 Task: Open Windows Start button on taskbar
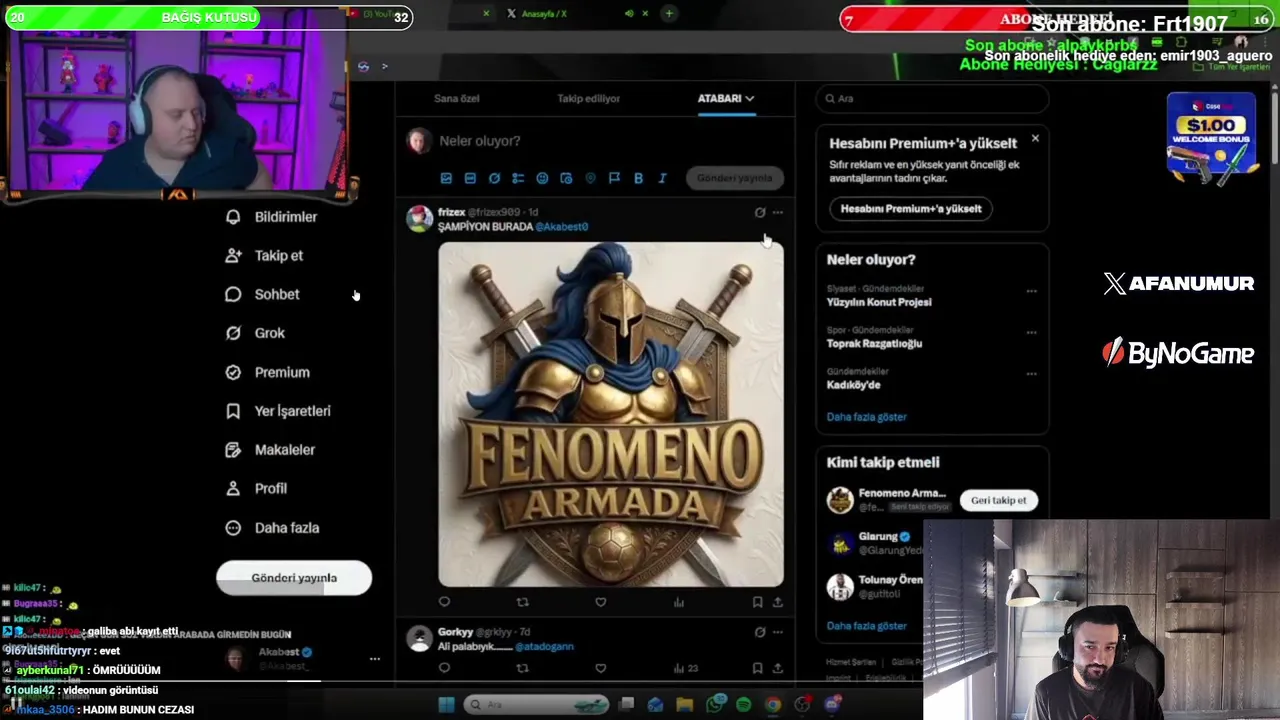446,705
